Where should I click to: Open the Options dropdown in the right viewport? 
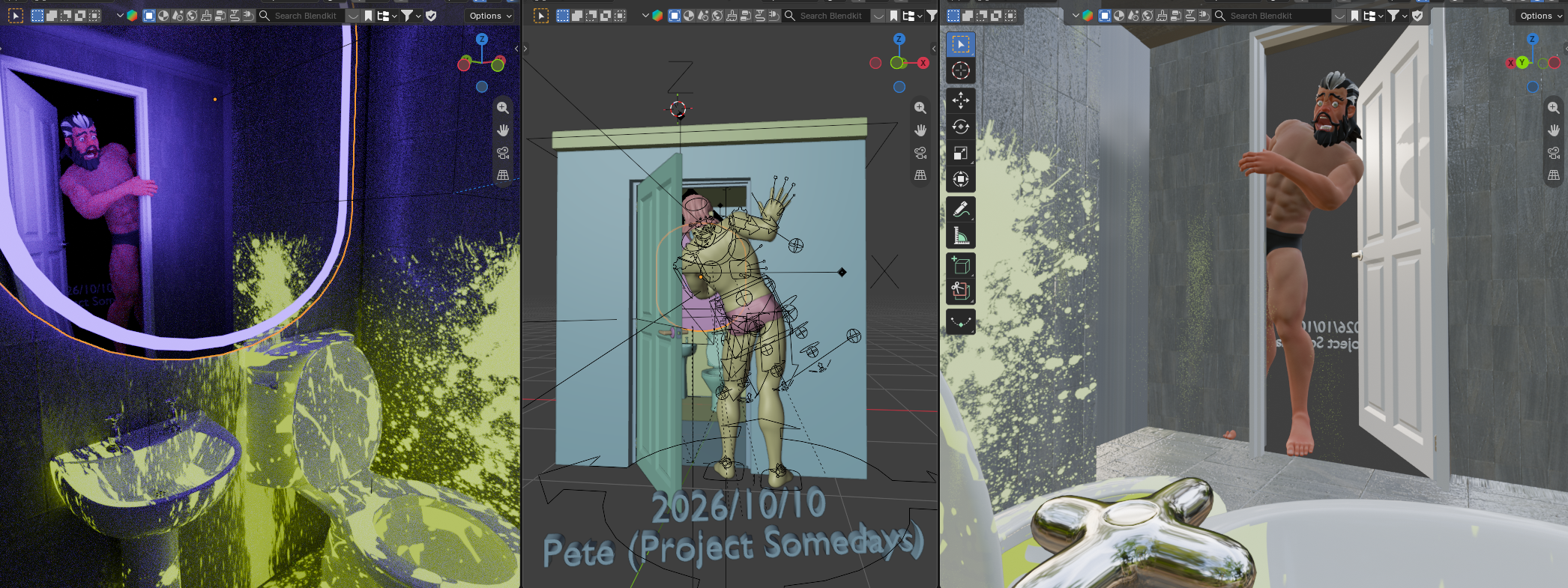click(1541, 16)
